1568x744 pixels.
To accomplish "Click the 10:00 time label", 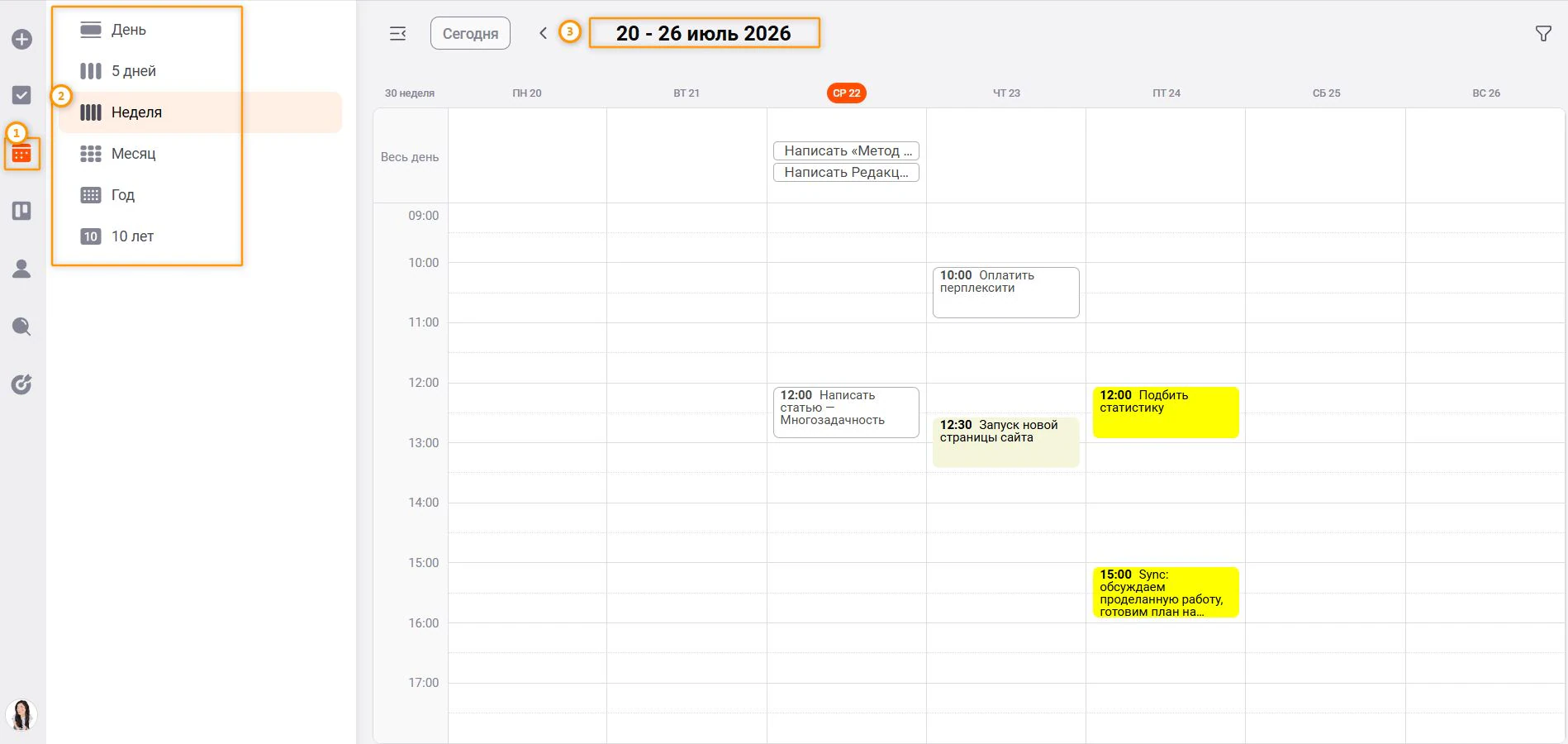I will tap(424, 263).
